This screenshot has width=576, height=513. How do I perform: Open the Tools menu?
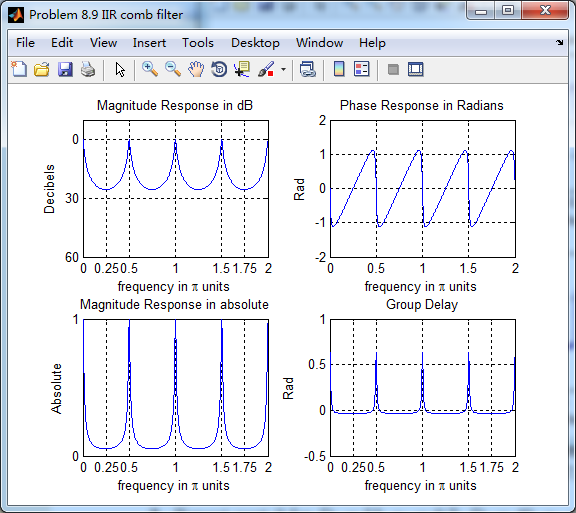(x=198, y=43)
